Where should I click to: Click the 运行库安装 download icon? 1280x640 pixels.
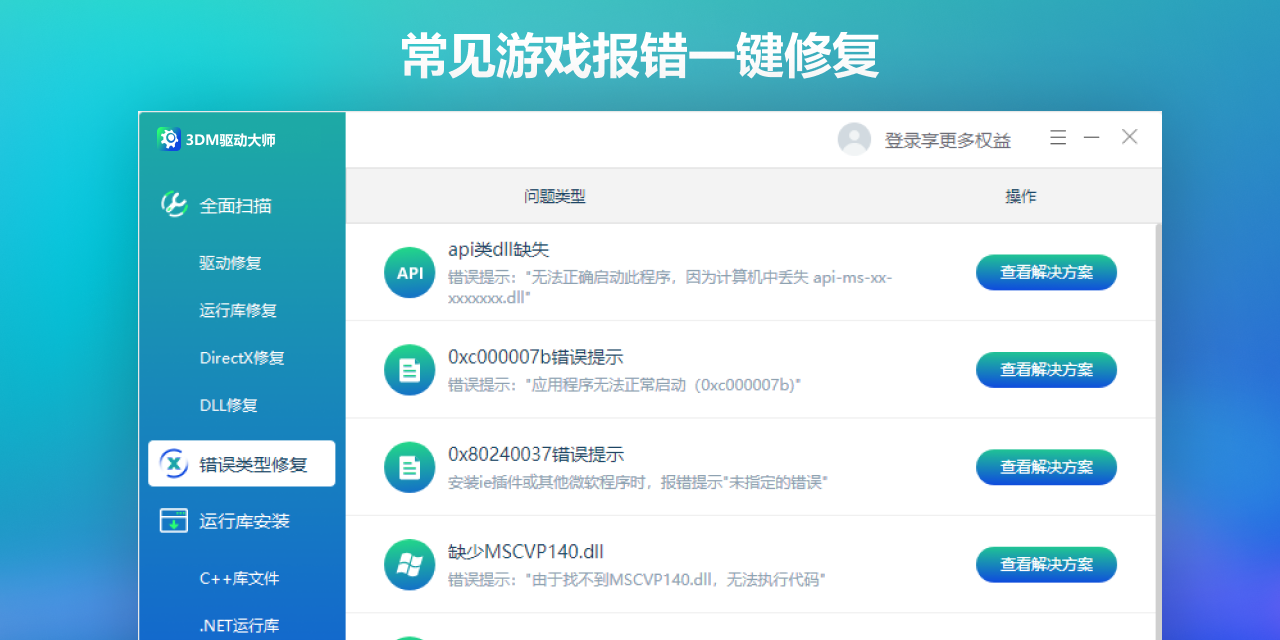click(174, 521)
